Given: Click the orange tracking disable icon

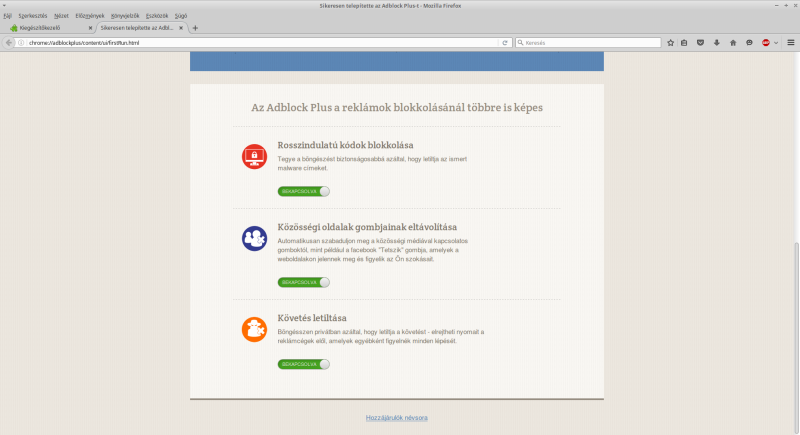Looking at the screenshot, I should [x=254, y=329].
